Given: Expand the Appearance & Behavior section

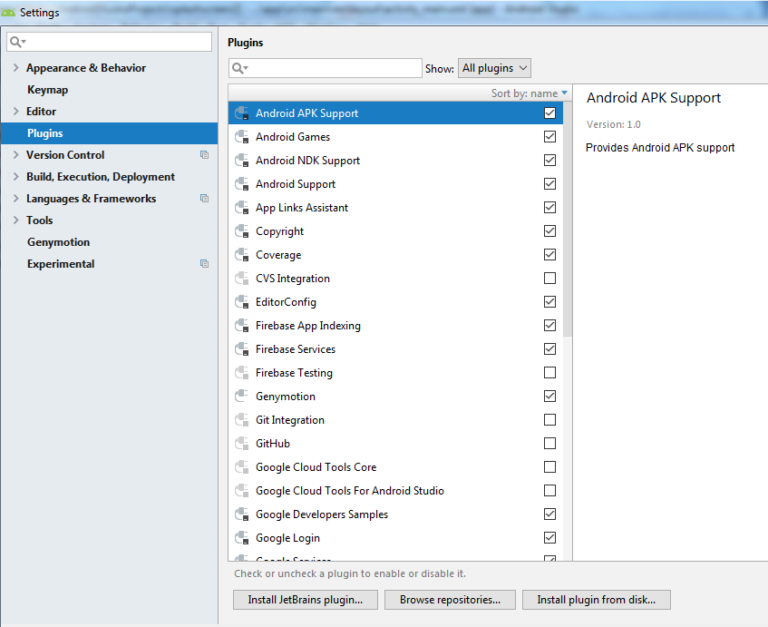Looking at the screenshot, I should pos(16,68).
